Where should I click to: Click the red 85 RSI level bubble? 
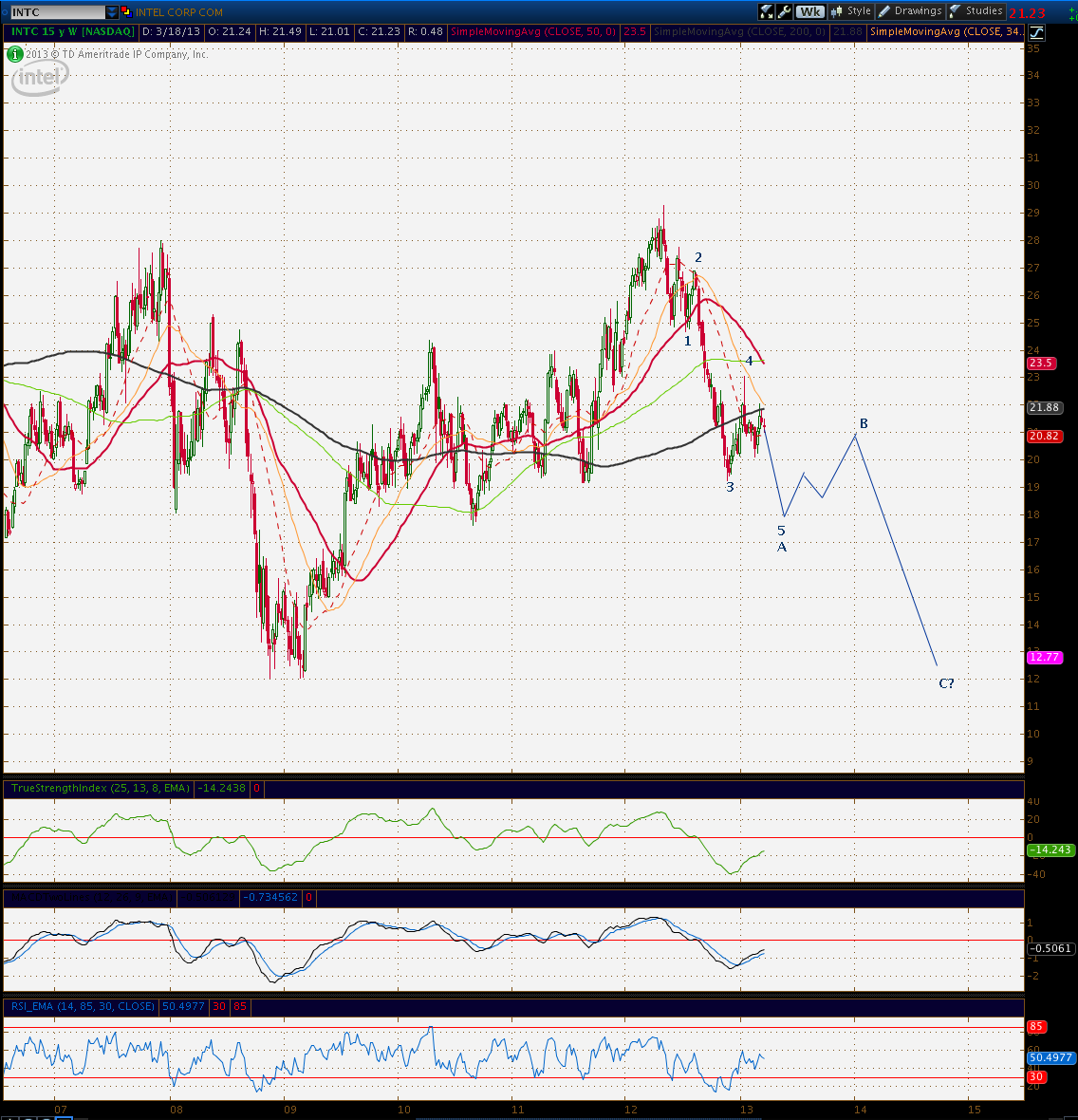[1036, 1026]
